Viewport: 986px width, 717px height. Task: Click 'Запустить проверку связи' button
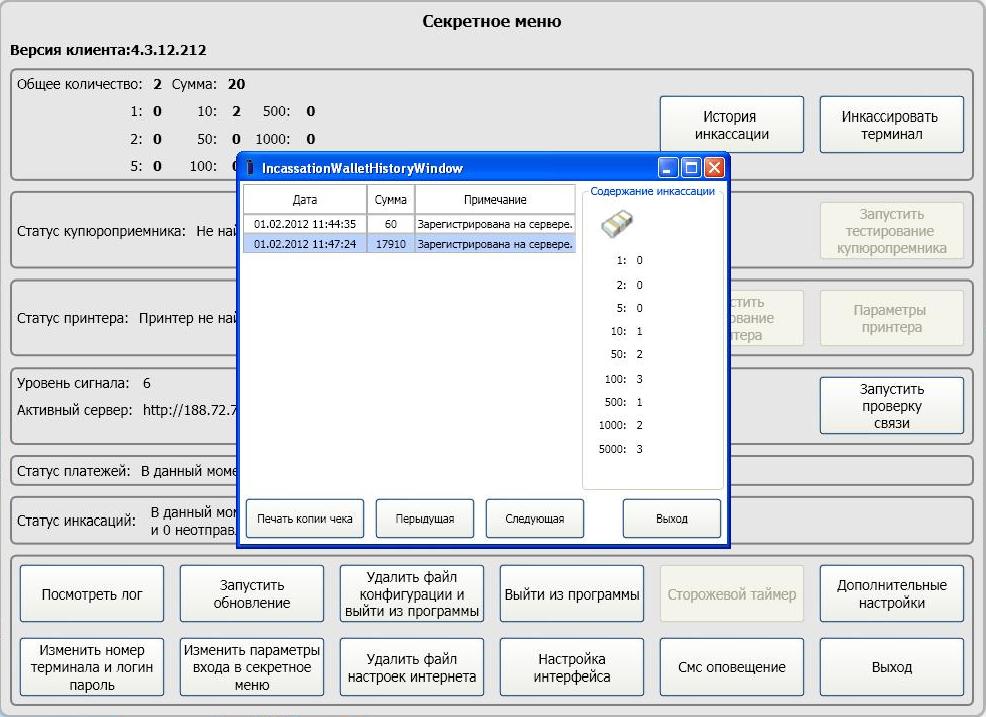[x=892, y=406]
